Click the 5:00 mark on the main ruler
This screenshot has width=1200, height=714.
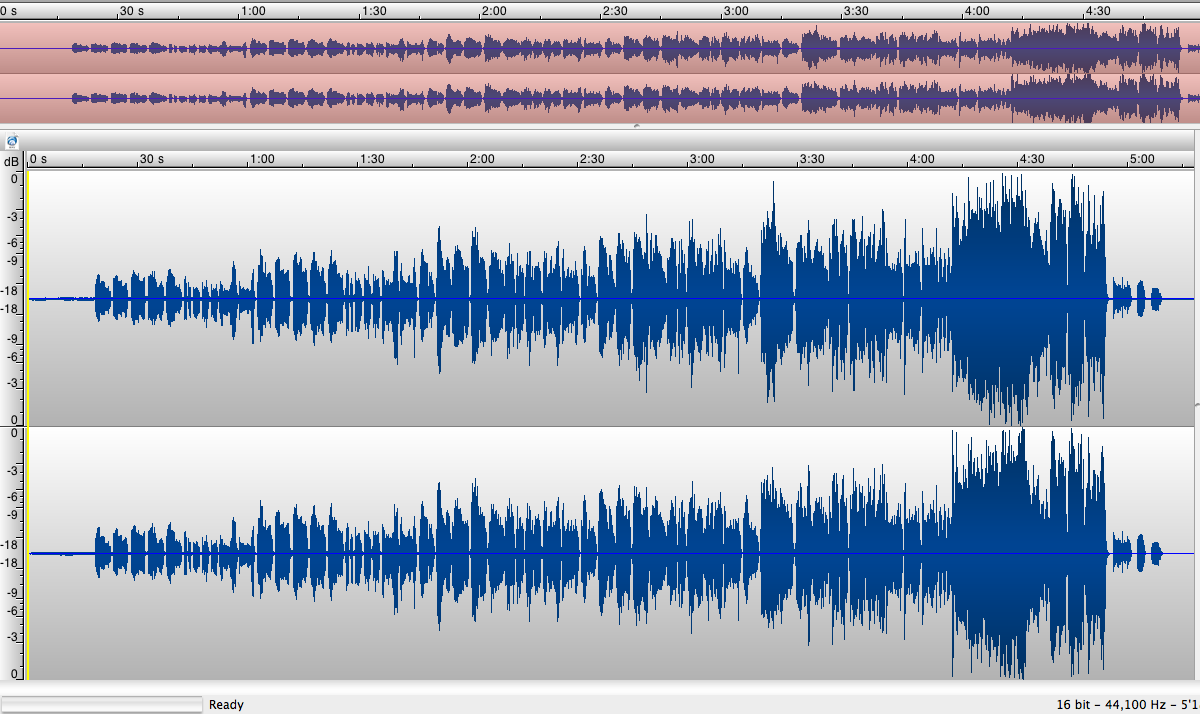click(x=1142, y=159)
